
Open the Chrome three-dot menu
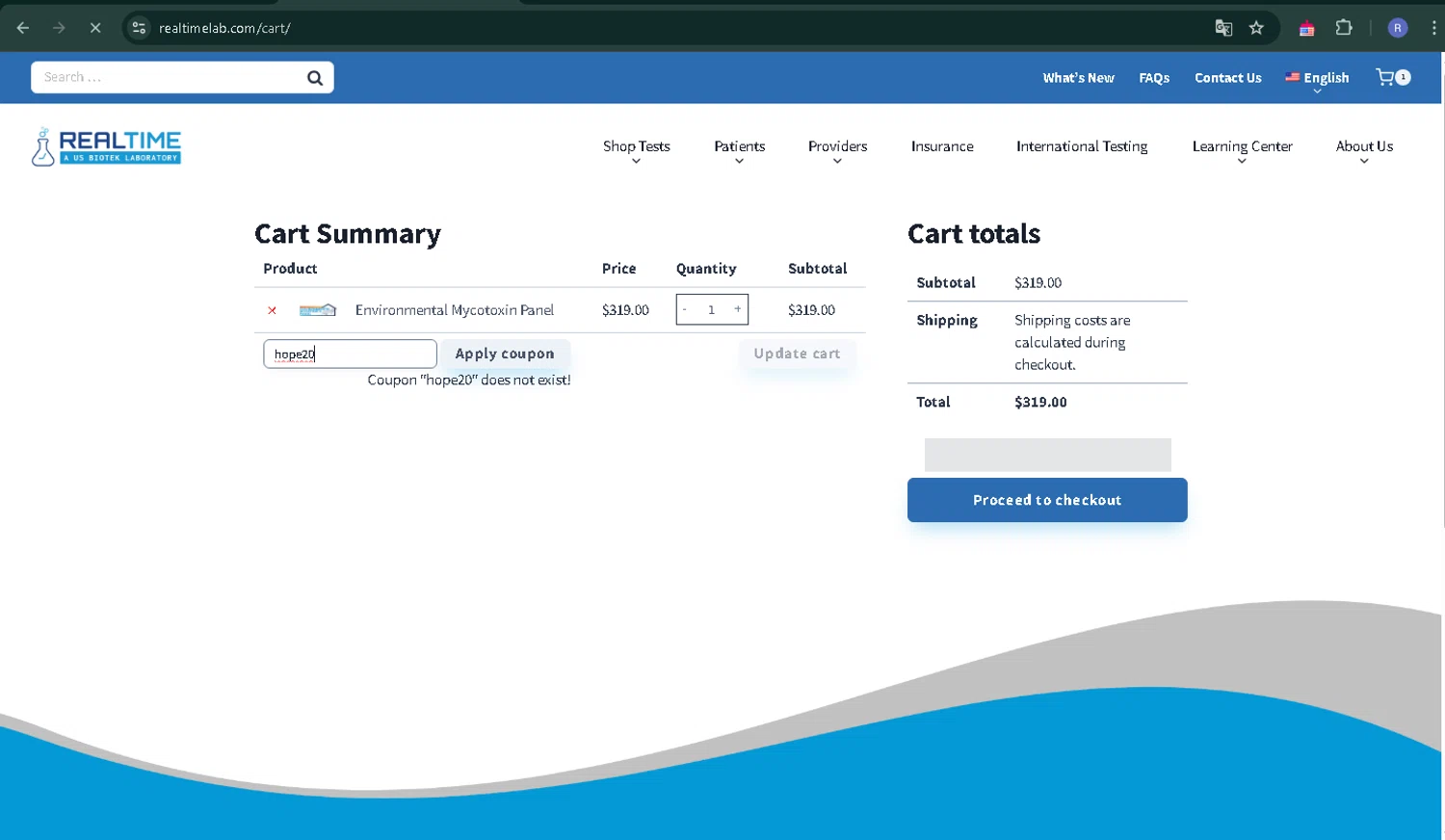click(x=1434, y=28)
